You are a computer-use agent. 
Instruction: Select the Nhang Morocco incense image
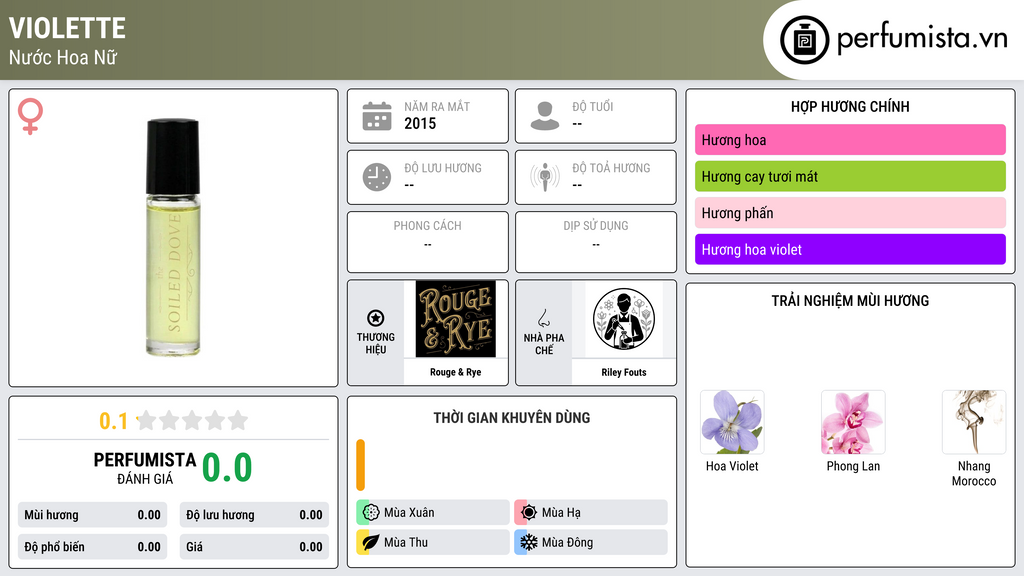[974, 422]
